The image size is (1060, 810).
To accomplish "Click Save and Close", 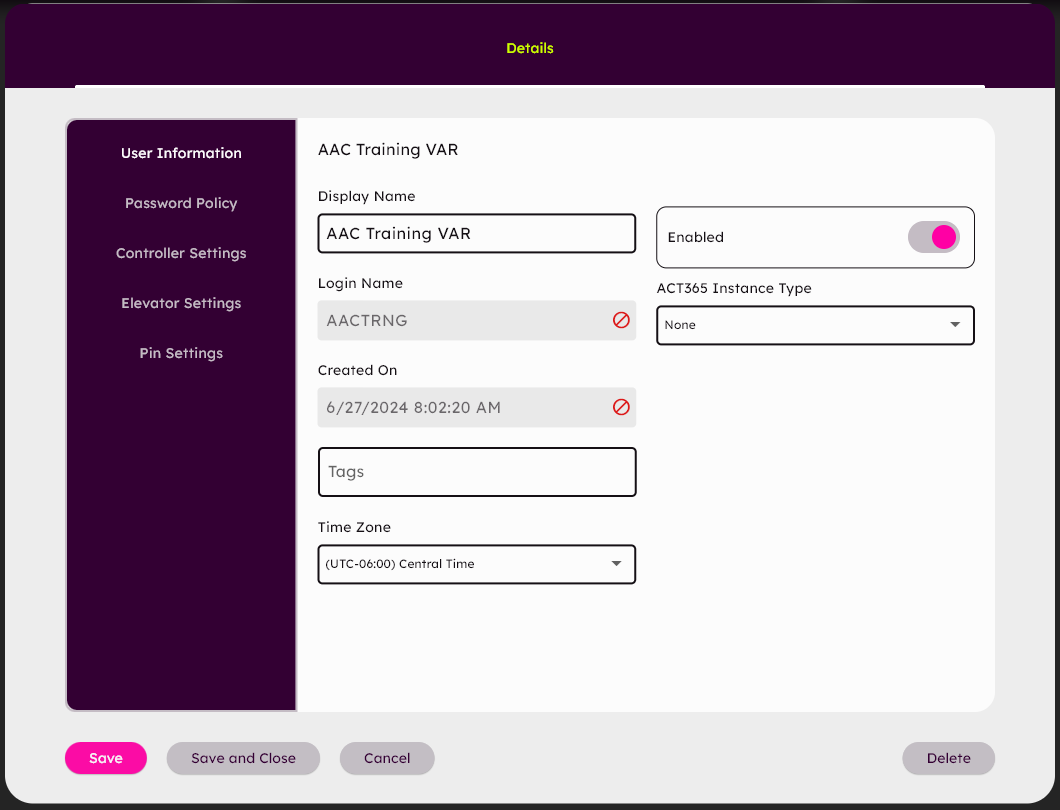I will click(x=243, y=758).
